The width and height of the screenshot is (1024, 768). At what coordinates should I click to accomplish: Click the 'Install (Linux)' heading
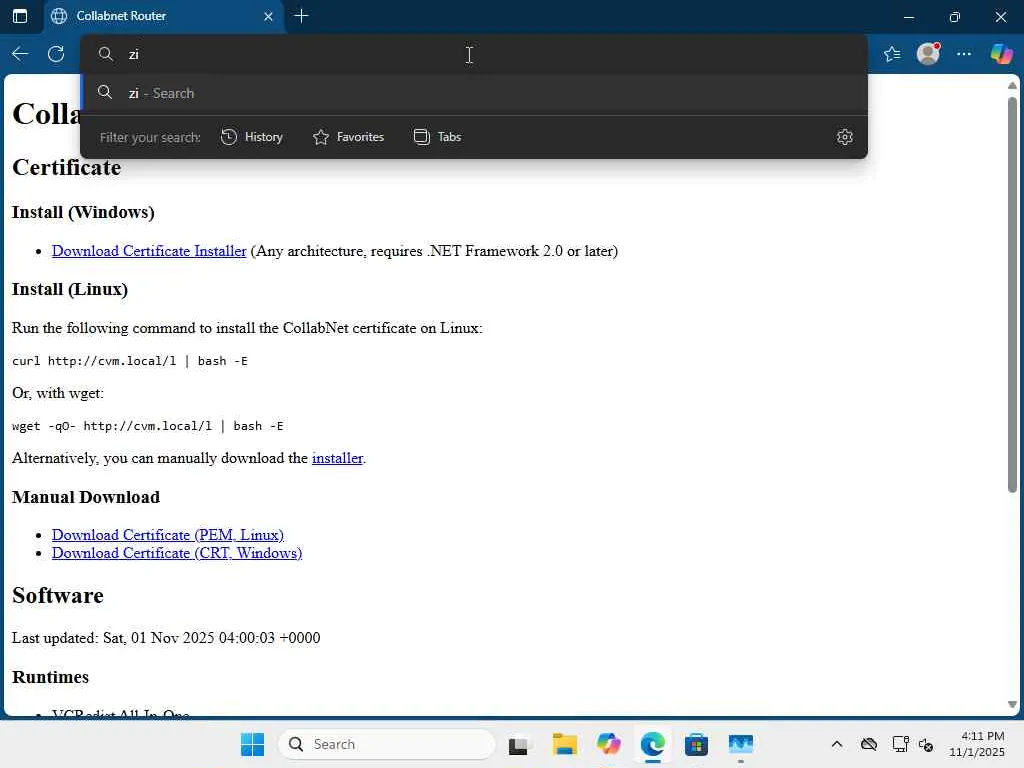pos(70,289)
